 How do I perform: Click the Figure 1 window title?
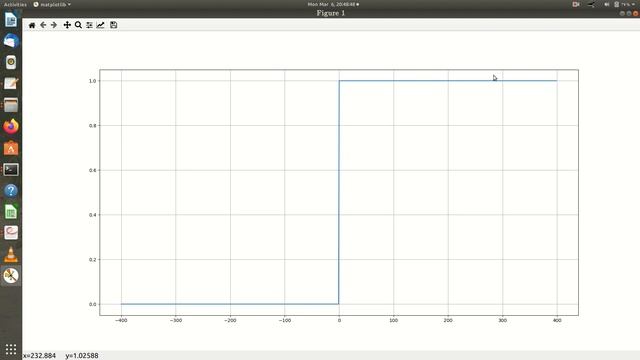(331, 13)
